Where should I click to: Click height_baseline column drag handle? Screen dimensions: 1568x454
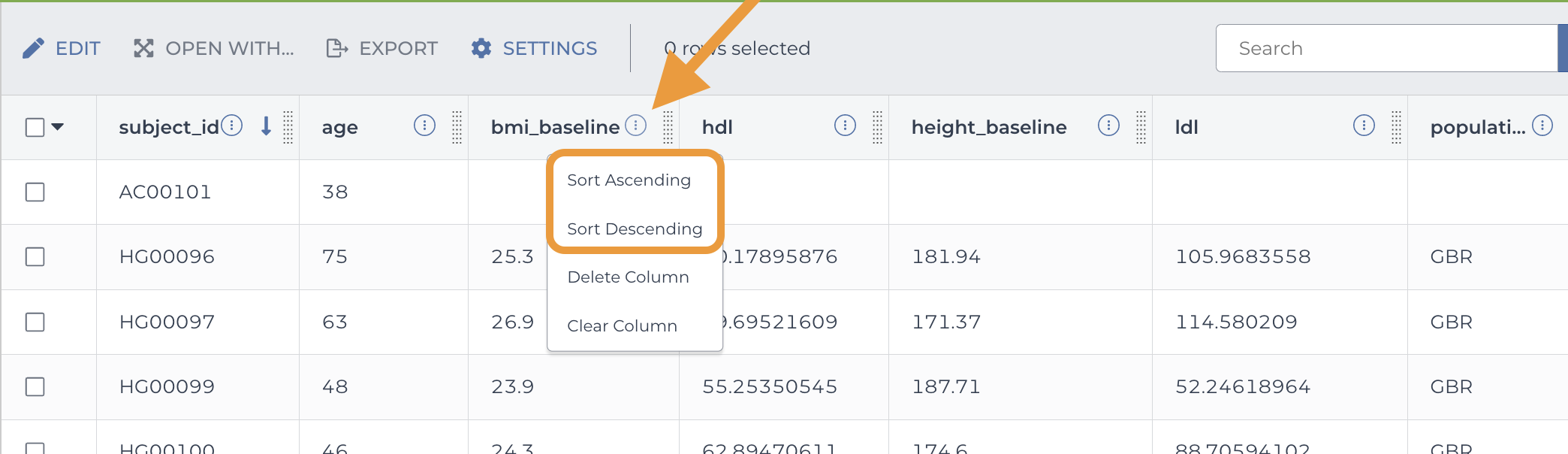point(1141,127)
